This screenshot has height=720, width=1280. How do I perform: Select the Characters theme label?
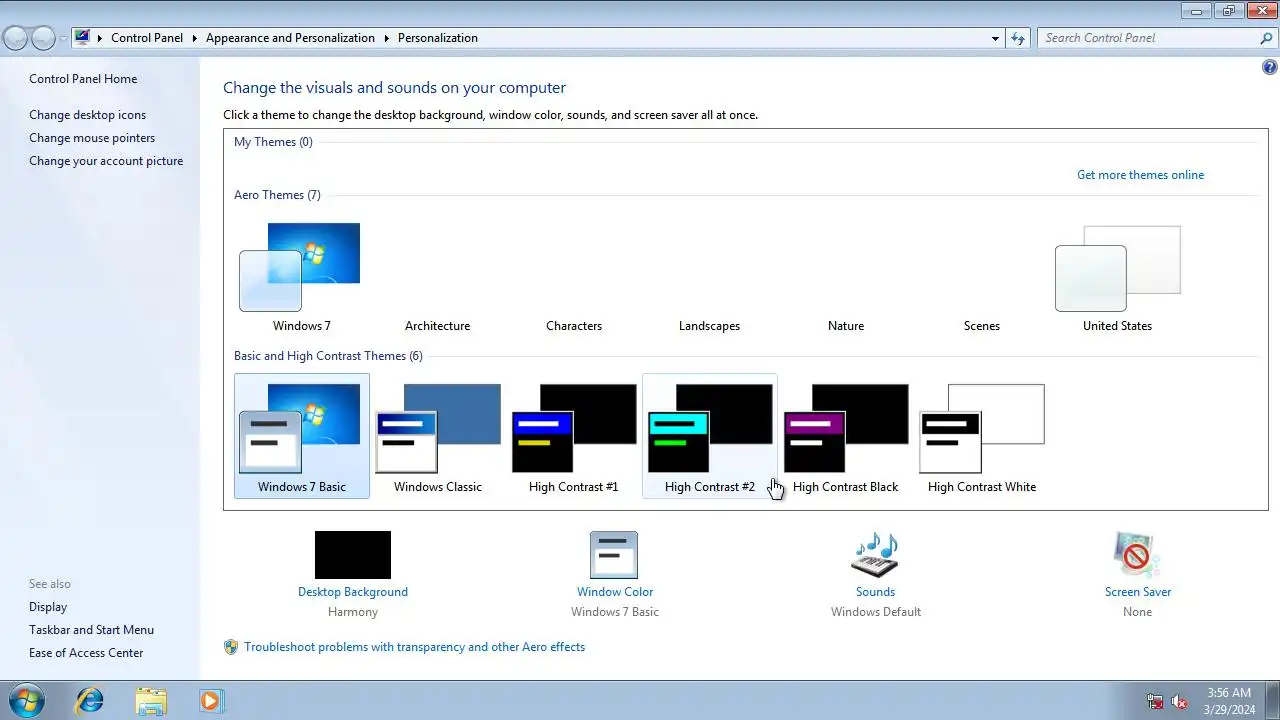coord(574,326)
